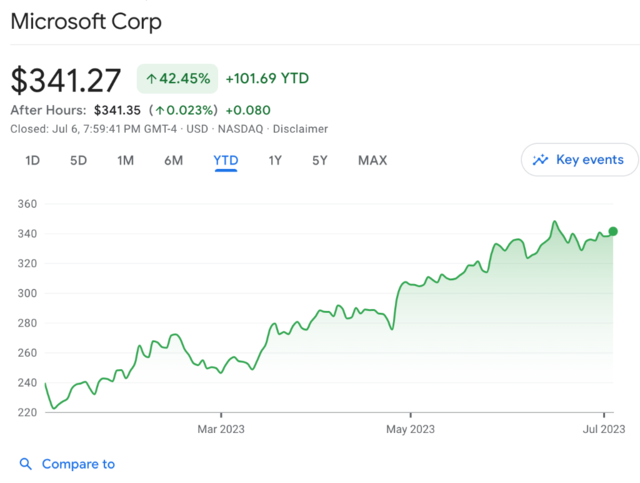The height and width of the screenshot is (483, 640).
Task: Click the Compare to magnifier icon
Action: (x=26, y=464)
